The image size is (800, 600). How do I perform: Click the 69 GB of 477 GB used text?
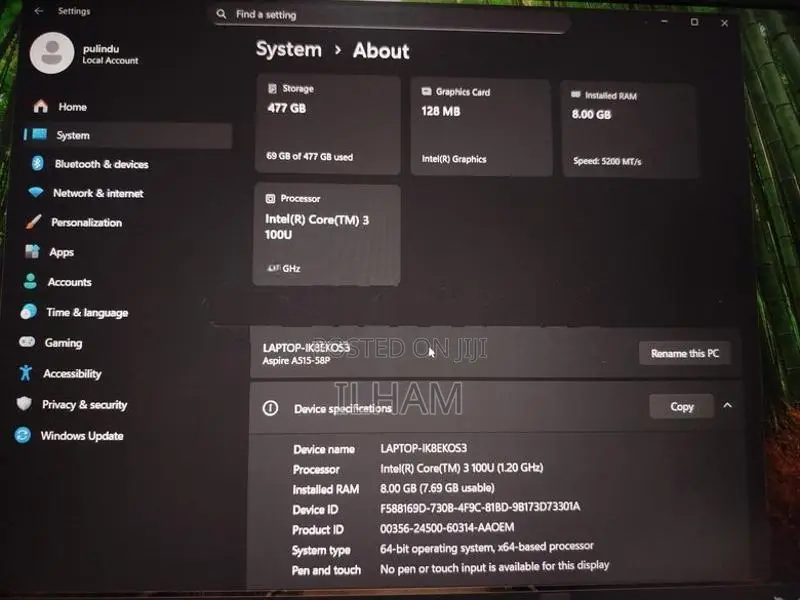(310, 157)
